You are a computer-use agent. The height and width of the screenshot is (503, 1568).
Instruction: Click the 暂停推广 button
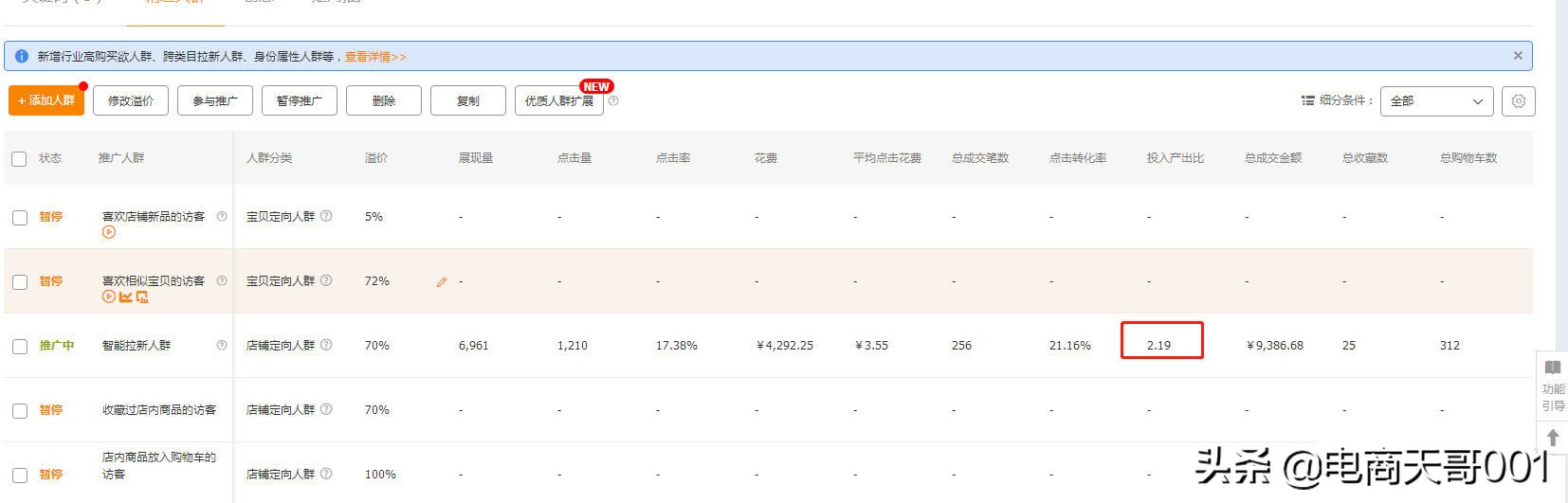coord(300,100)
